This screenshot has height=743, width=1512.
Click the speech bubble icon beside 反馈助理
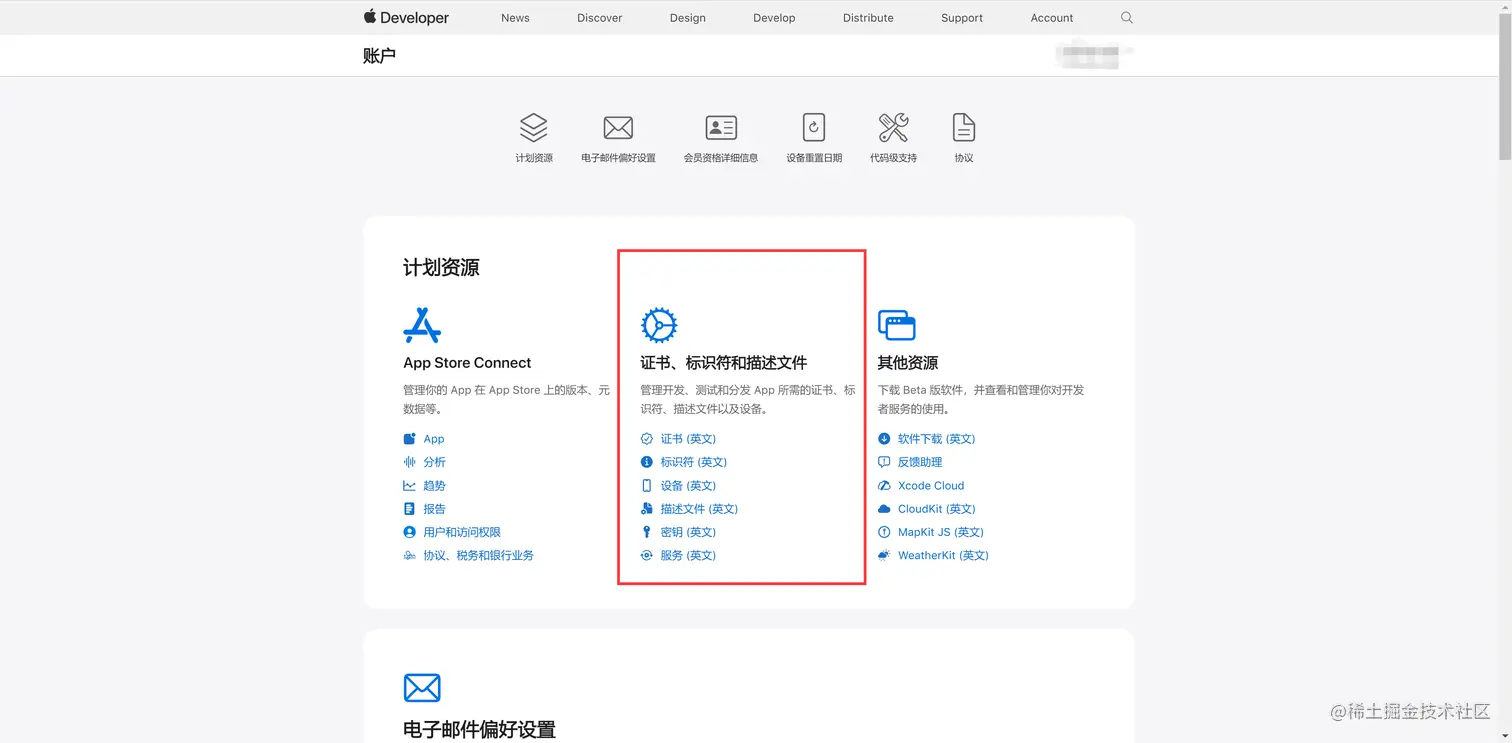click(884, 462)
